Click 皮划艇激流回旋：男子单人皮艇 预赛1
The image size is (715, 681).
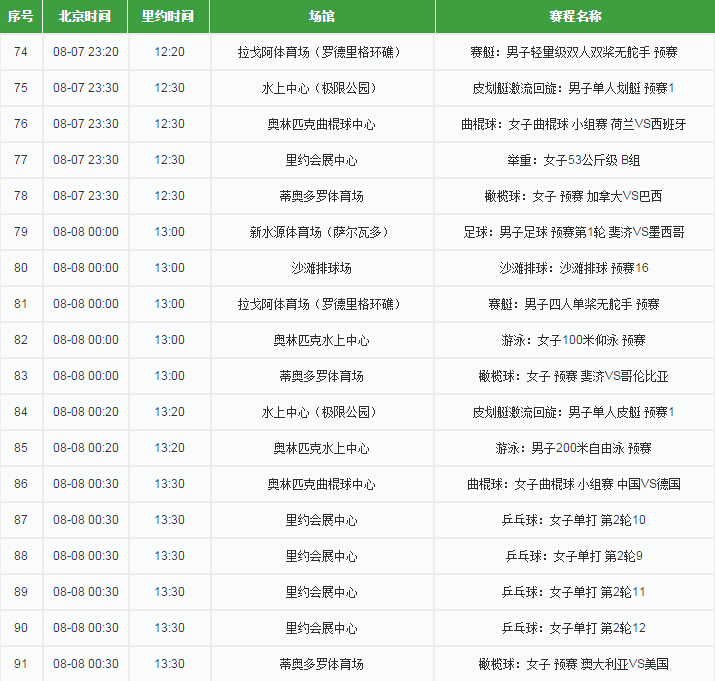click(x=573, y=413)
